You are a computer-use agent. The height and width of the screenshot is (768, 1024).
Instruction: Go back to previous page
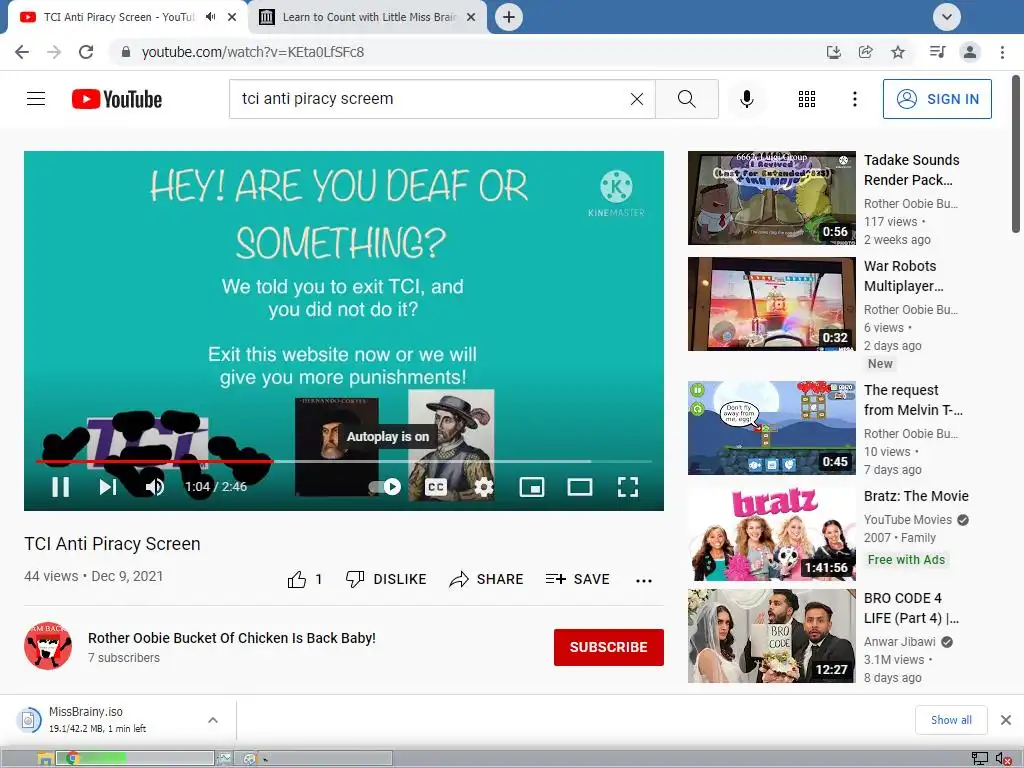[x=22, y=52]
